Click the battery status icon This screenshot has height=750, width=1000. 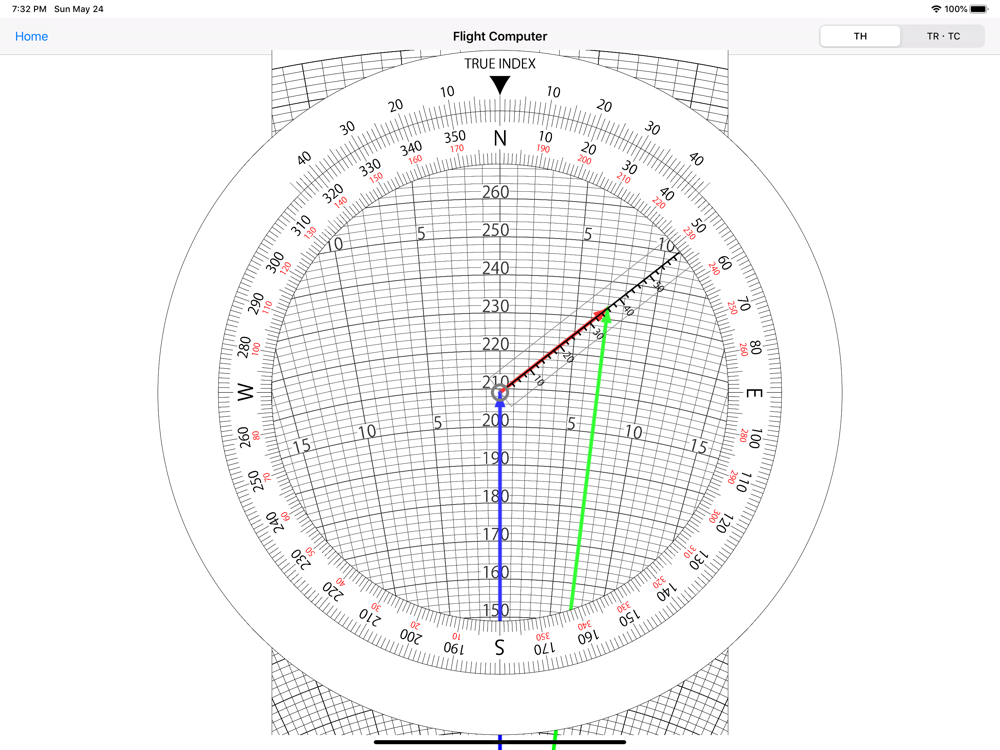pos(979,9)
